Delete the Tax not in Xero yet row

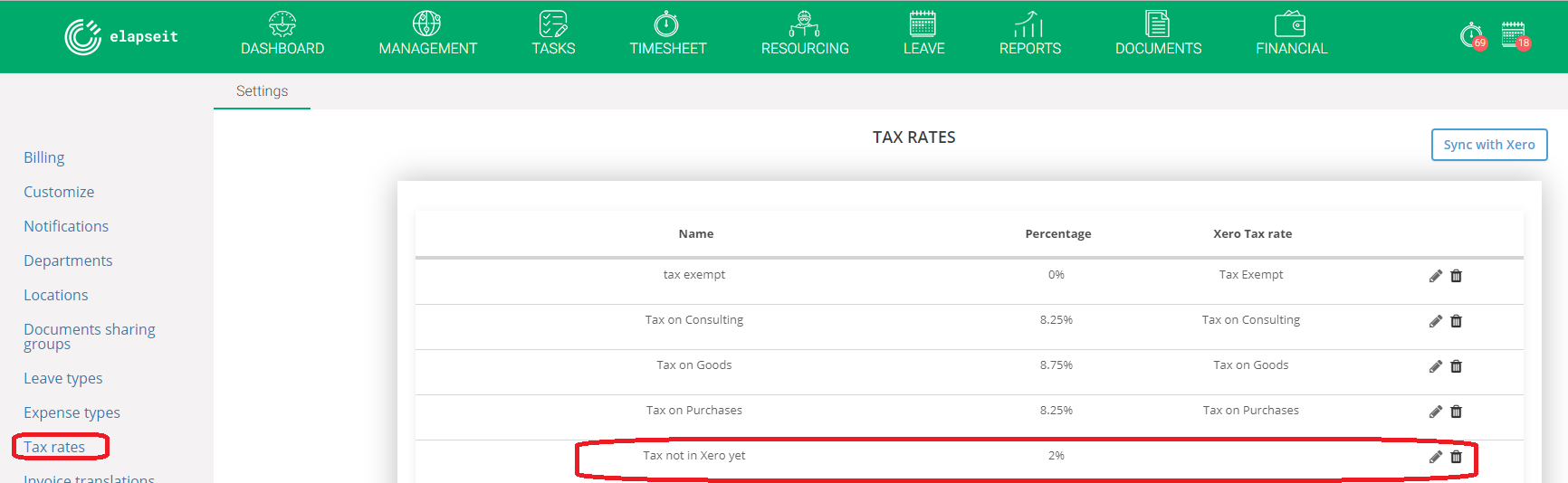point(1457,457)
